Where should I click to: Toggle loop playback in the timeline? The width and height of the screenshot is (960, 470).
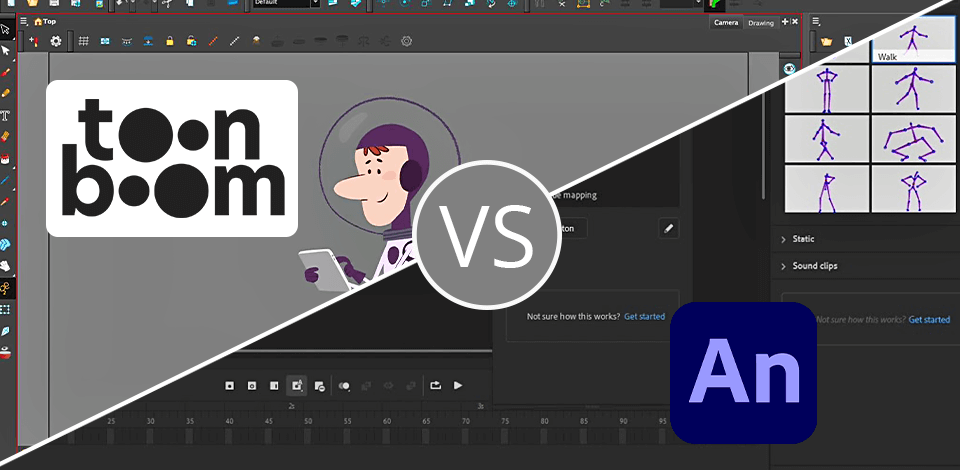coord(435,386)
